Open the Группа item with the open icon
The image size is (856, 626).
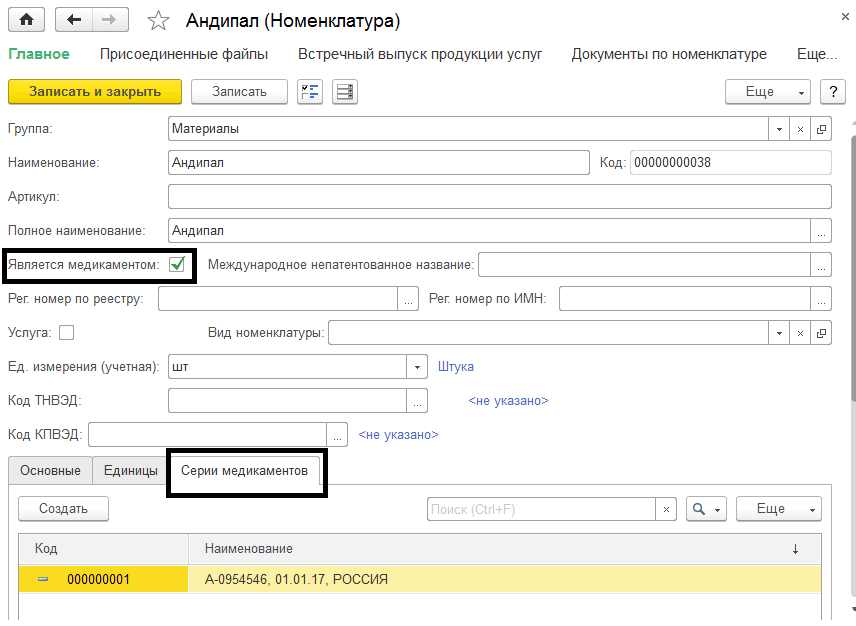[821, 129]
